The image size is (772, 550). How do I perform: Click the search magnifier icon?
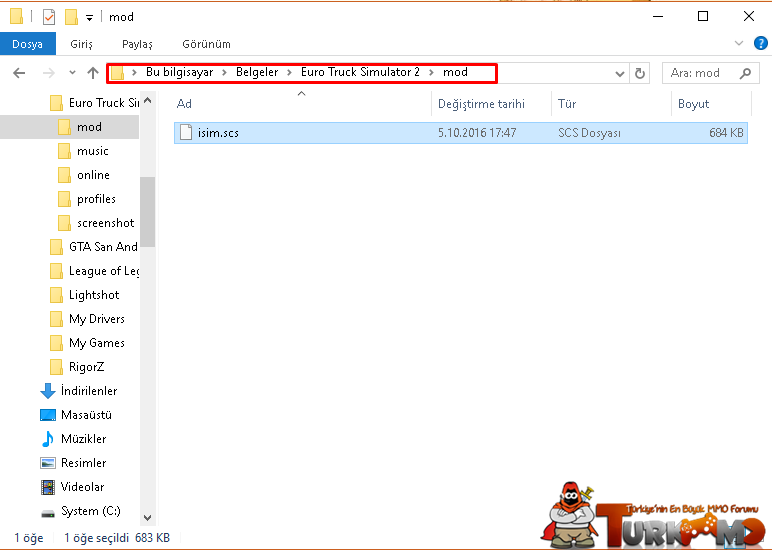pyautogui.click(x=745, y=73)
